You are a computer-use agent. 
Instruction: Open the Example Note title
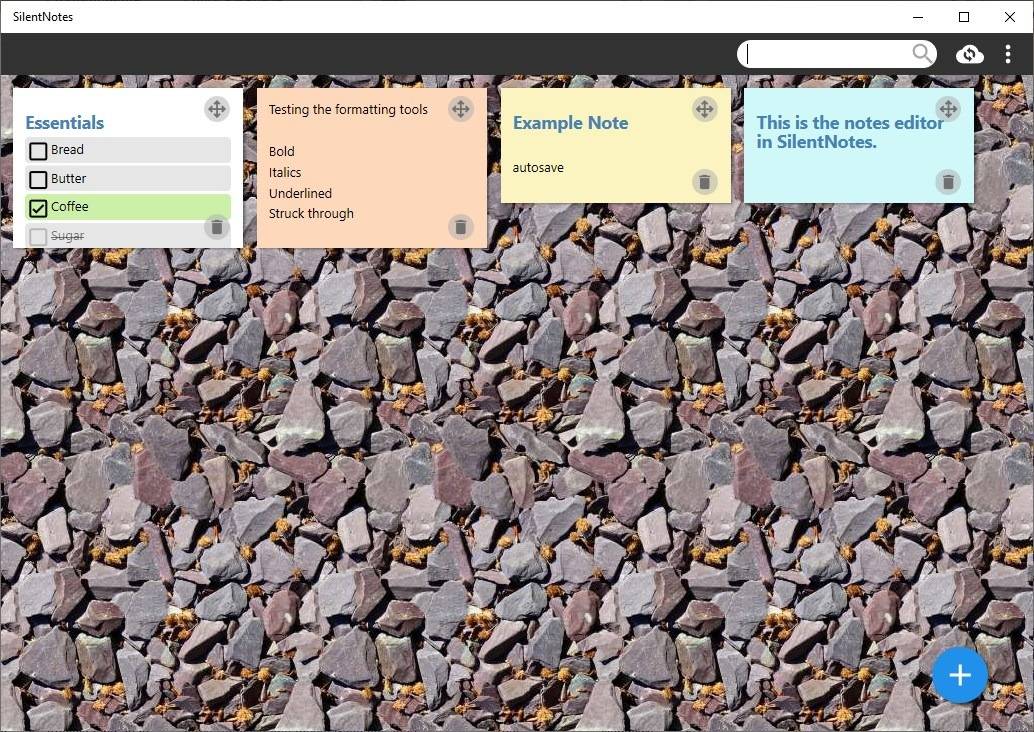click(570, 123)
